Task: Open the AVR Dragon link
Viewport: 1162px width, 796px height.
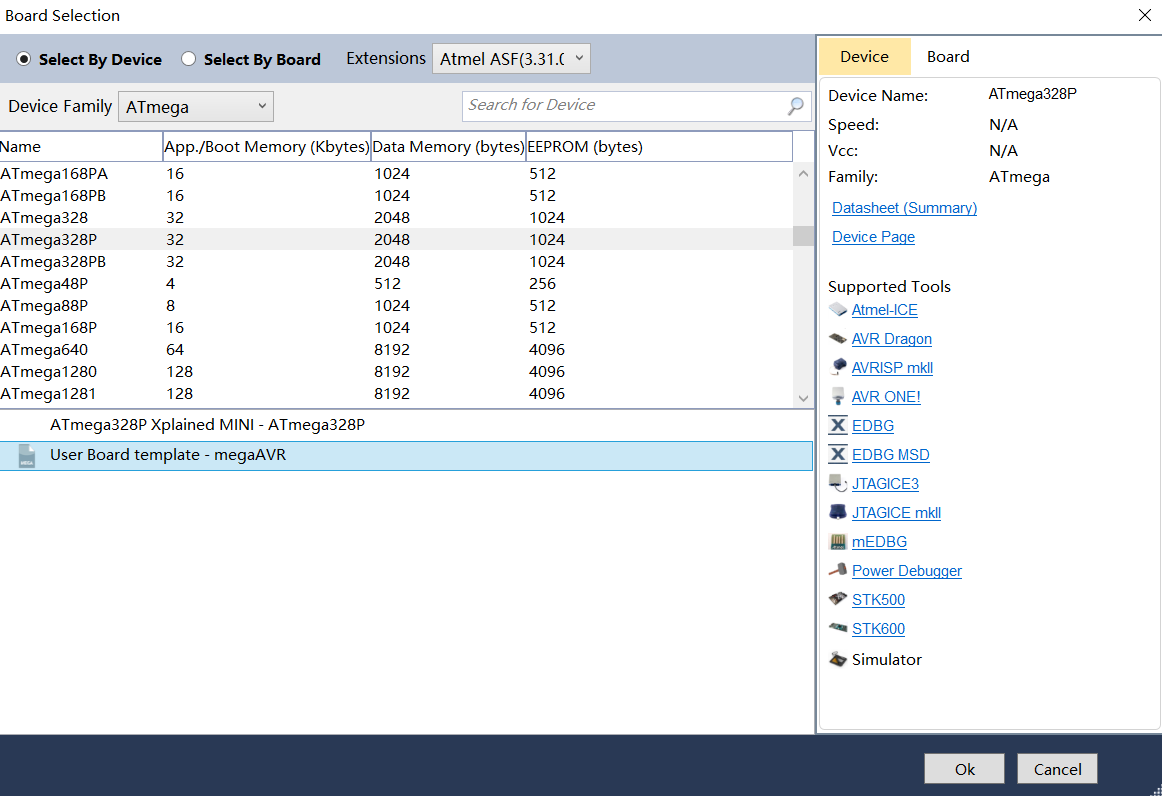Action: 892,339
